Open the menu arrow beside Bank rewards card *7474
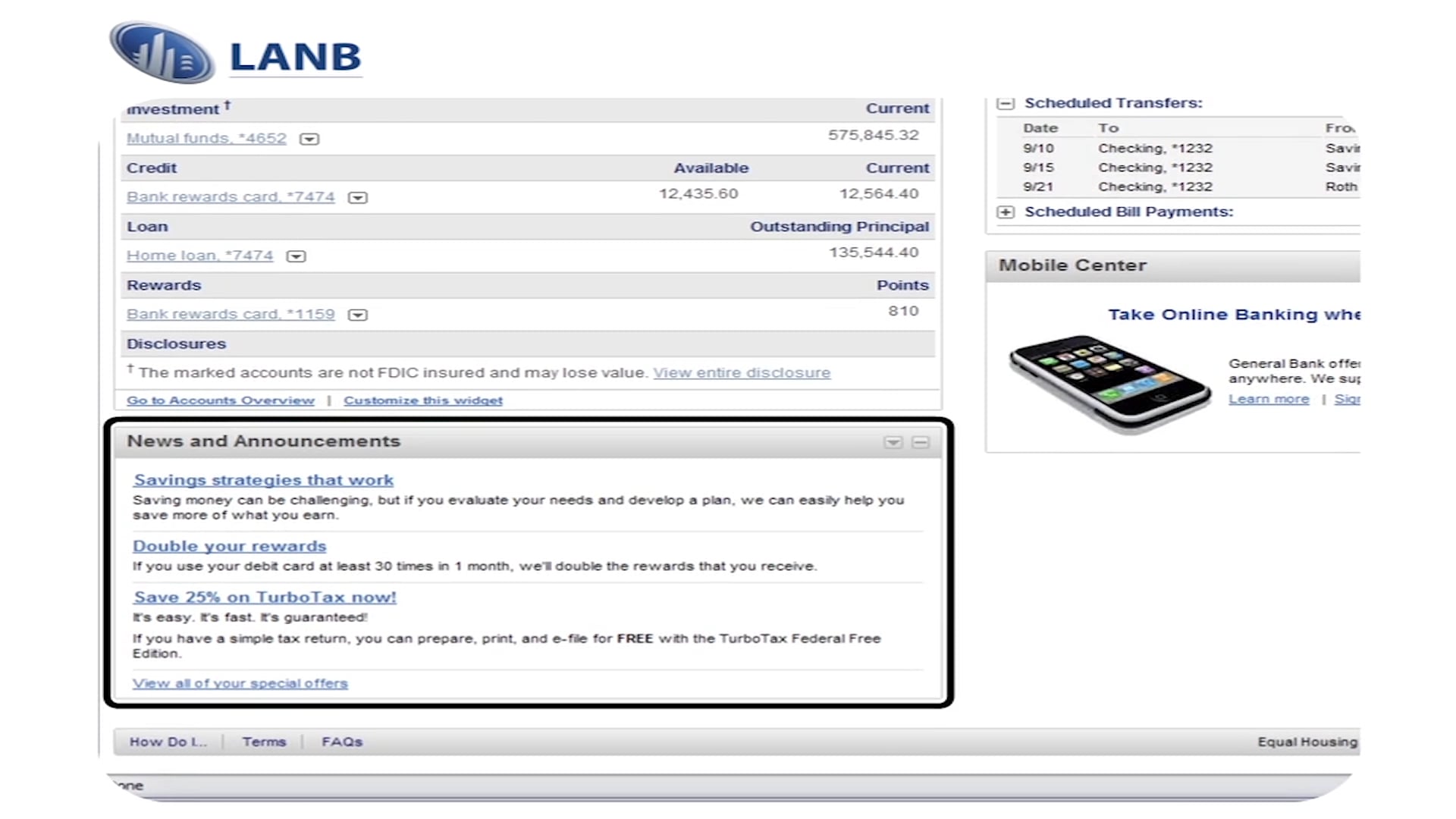The image size is (1456, 819). [357, 197]
